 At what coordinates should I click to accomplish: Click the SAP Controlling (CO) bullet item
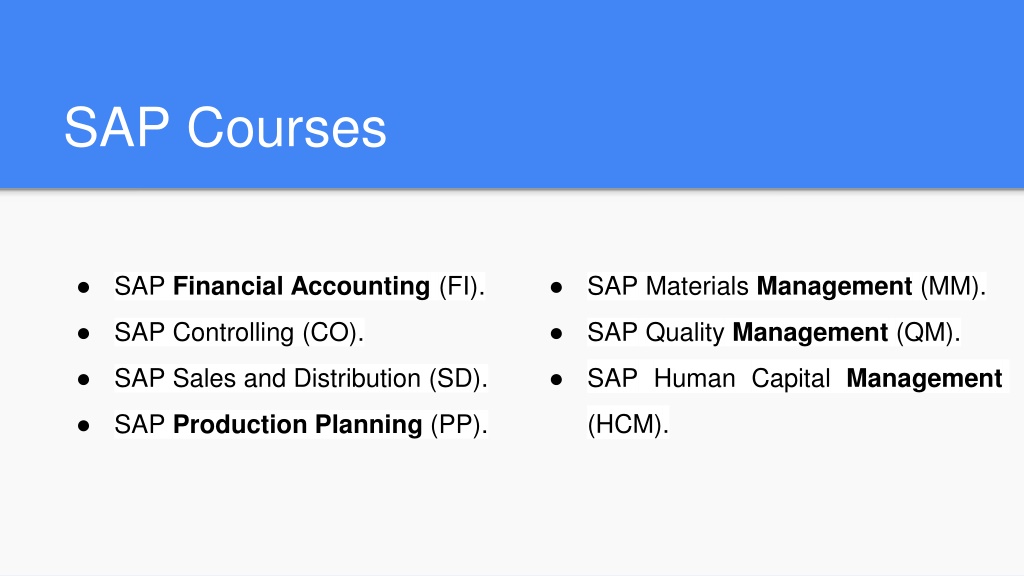coord(239,332)
